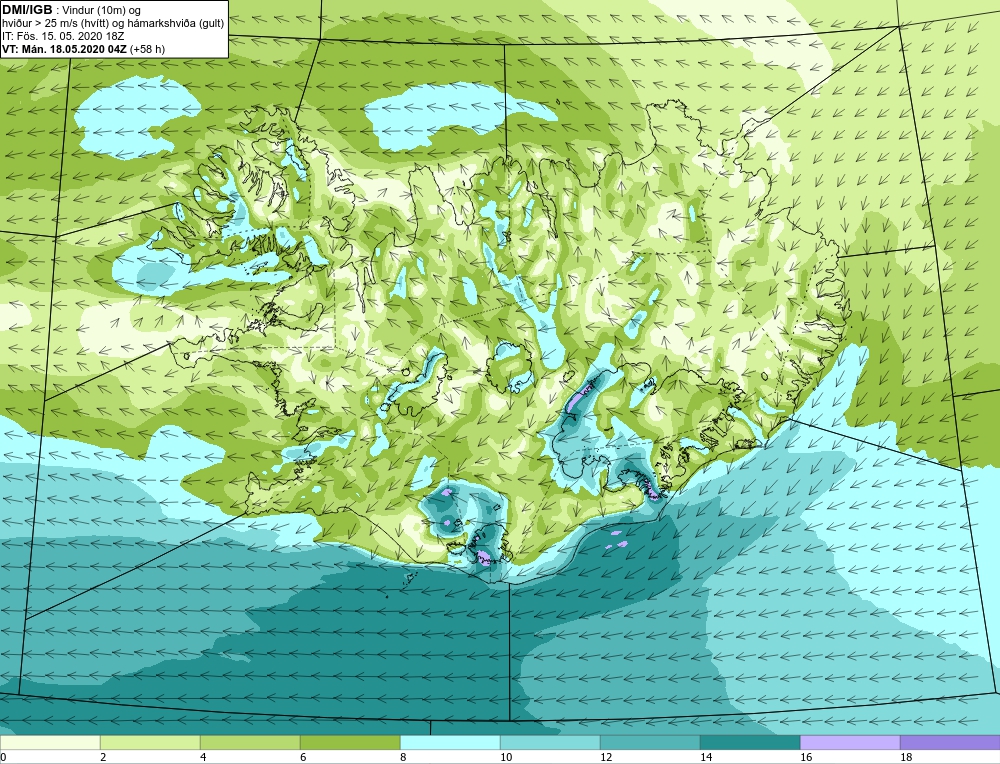This screenshot has height=764, width=1000.
Task: Click the 12–14 m/s teal legend swatch
Action: (x=650, y=742)
